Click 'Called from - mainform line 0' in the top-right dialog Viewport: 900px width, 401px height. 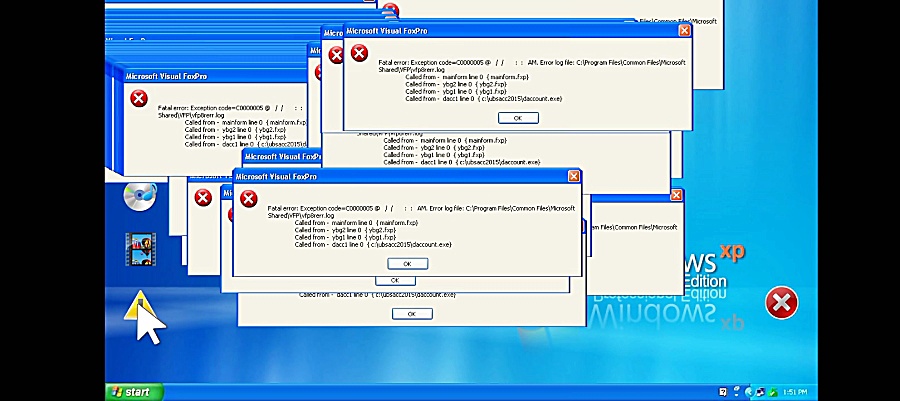(444, 77)
